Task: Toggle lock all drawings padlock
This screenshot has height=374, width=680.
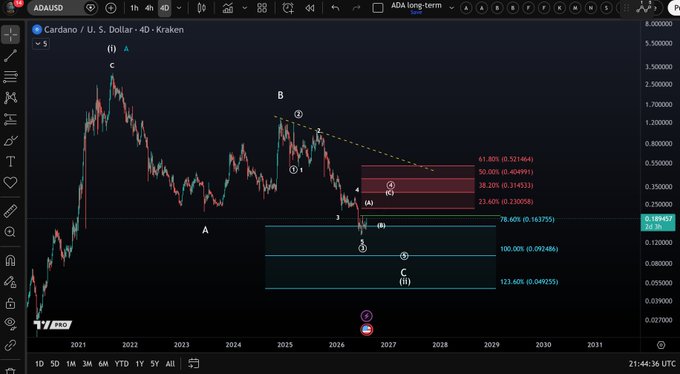Action: 10,303
